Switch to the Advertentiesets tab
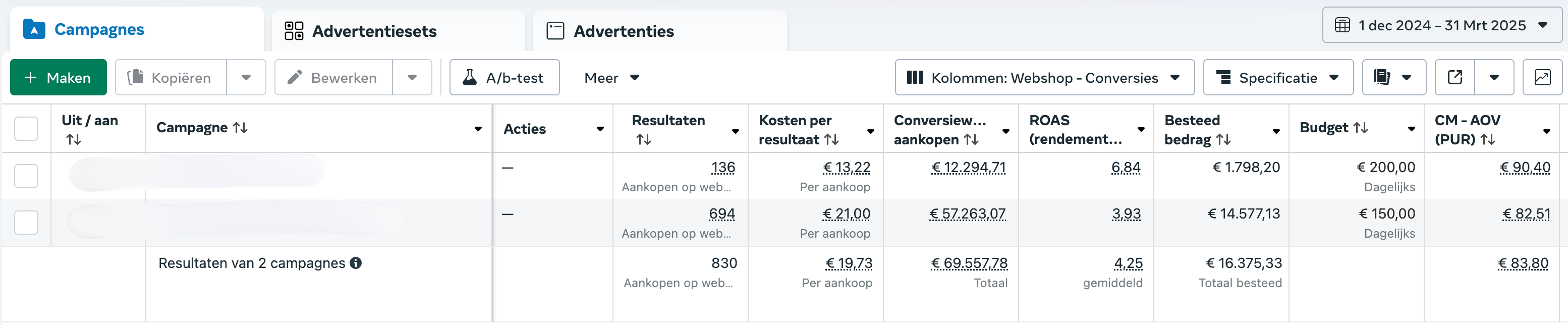Image resolution: width=1568 pixels, height=325 pixels. tap(398, 31)
